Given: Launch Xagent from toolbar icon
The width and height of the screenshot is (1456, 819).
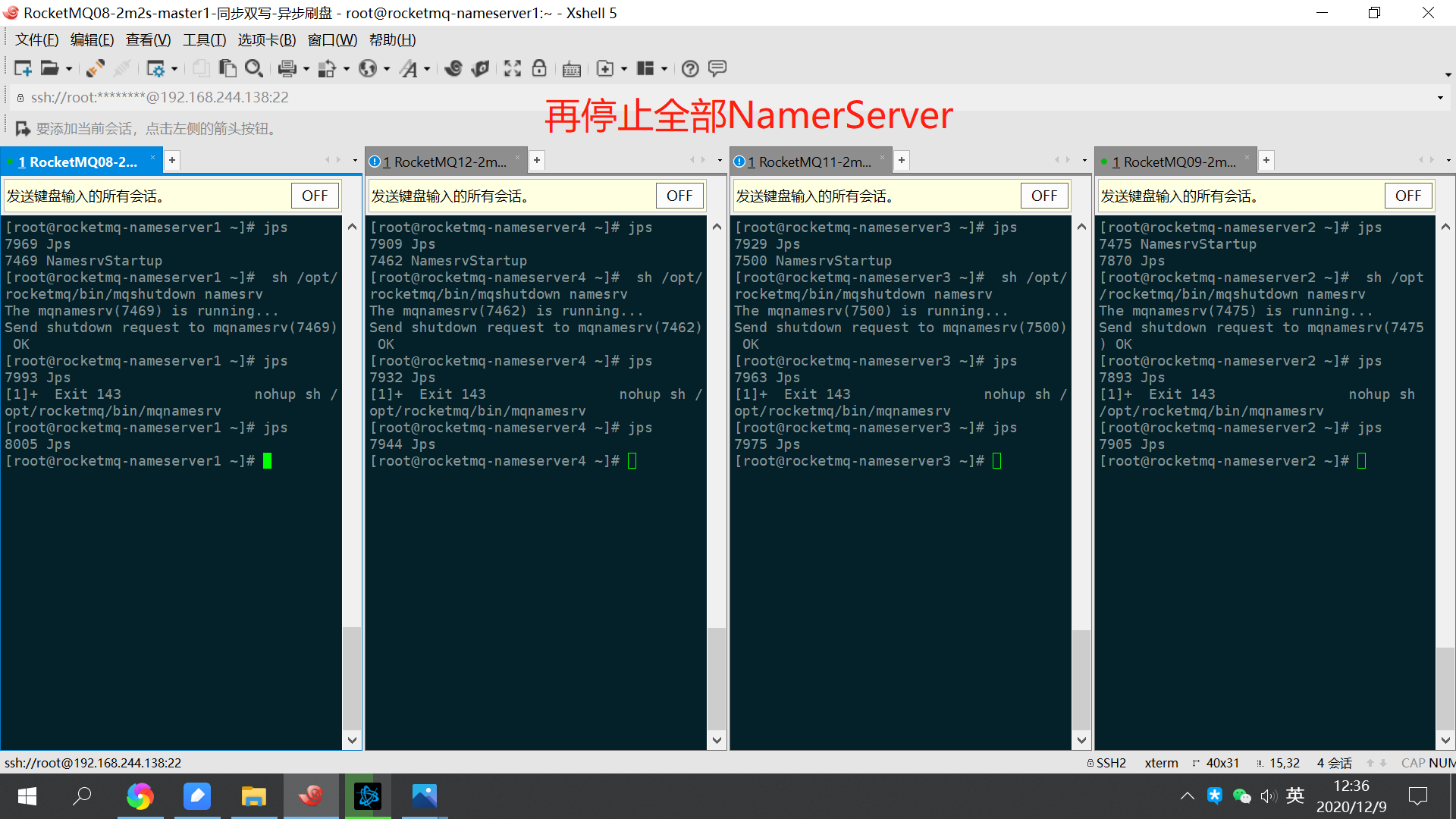Looking at the screenshot, I should 480,68.
